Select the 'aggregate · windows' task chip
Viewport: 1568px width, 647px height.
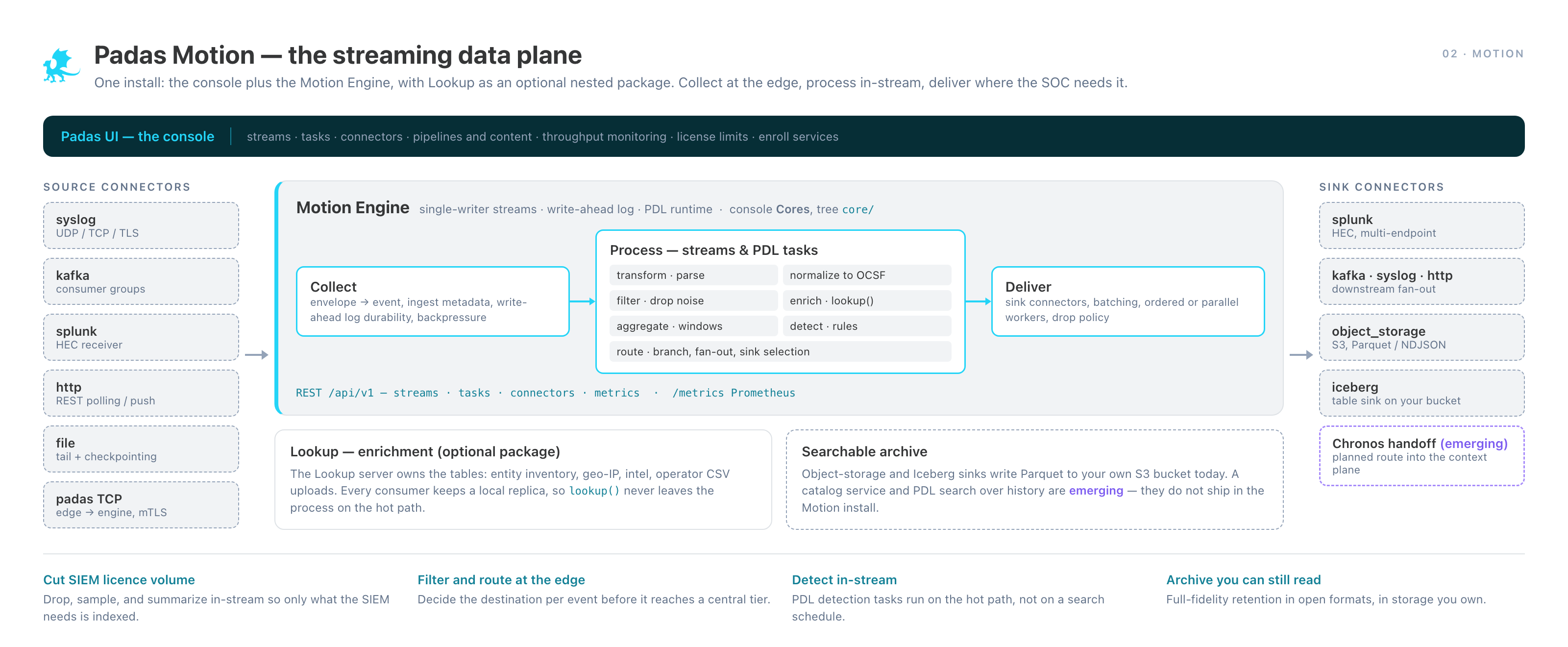pos(693,326)
